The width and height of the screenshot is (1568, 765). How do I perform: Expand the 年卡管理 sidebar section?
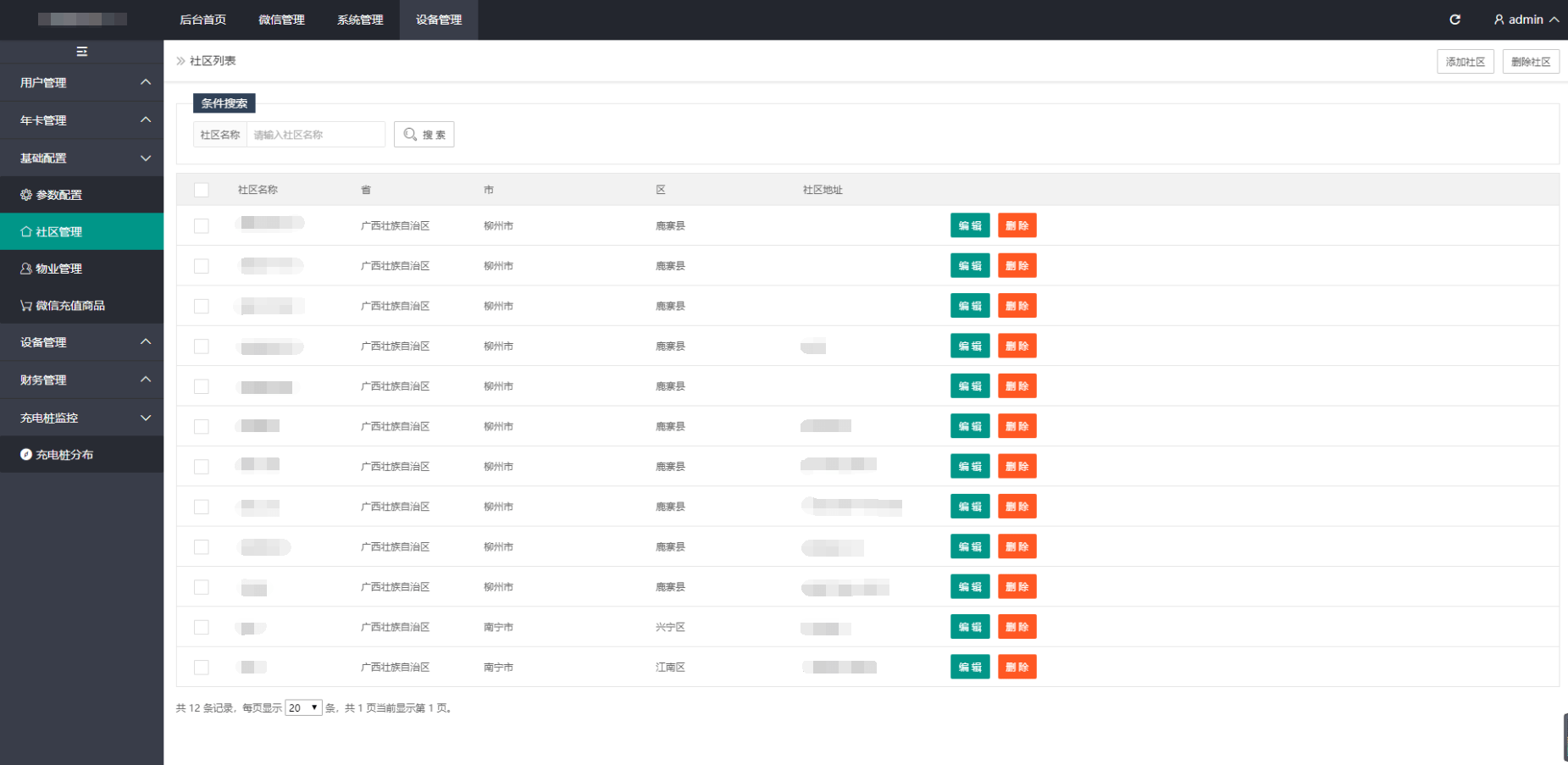pos(81,120)
